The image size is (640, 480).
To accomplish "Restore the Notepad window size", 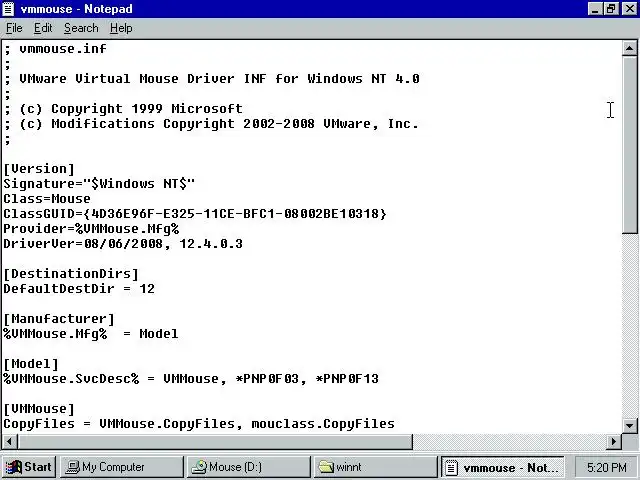I will pos(610,9).
